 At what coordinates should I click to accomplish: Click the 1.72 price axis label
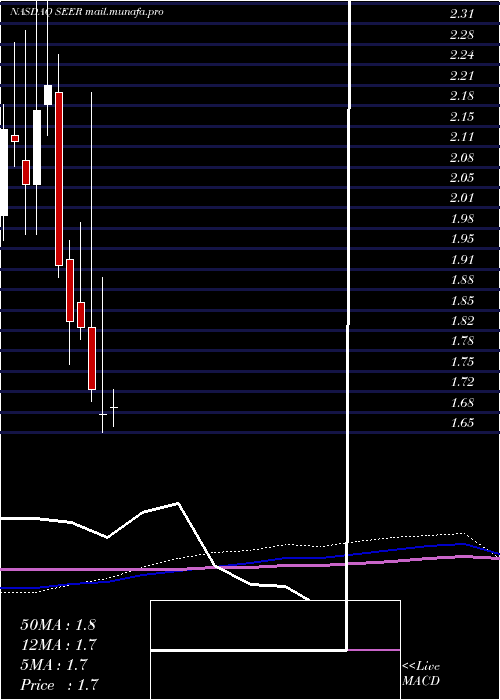(462, 382)
